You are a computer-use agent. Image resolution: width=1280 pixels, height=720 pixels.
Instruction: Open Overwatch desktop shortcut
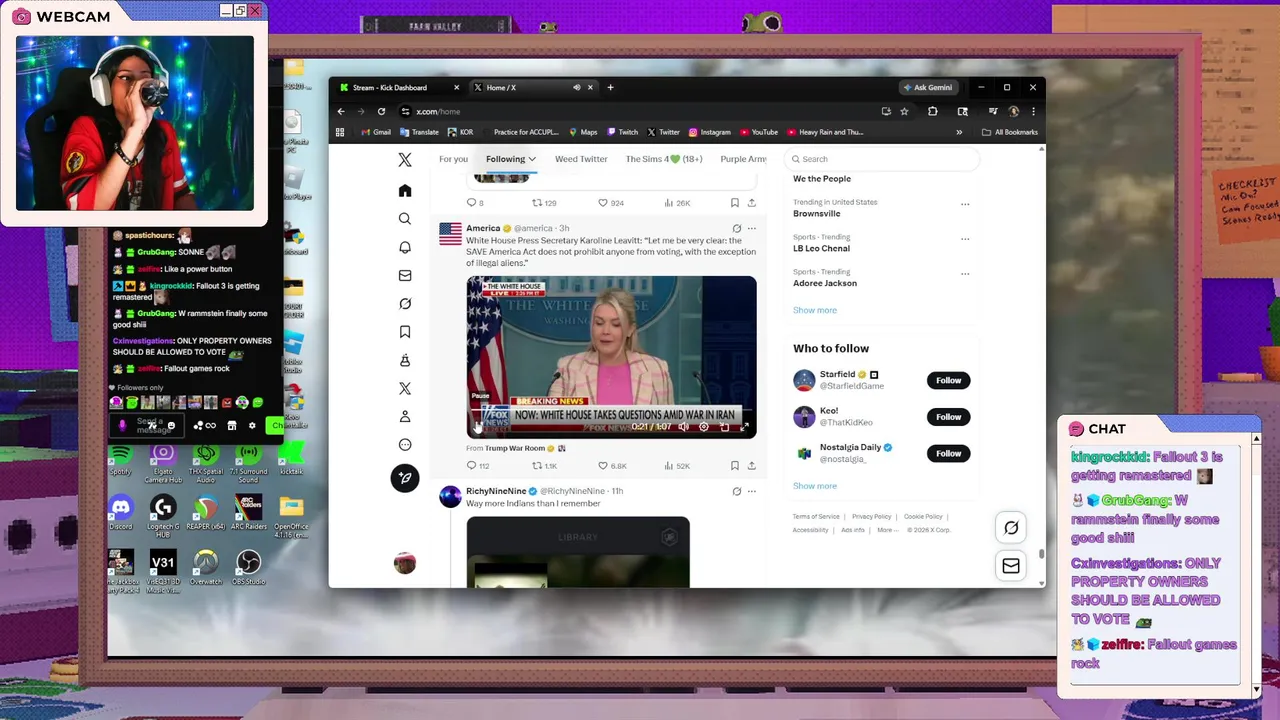(206, 568)
